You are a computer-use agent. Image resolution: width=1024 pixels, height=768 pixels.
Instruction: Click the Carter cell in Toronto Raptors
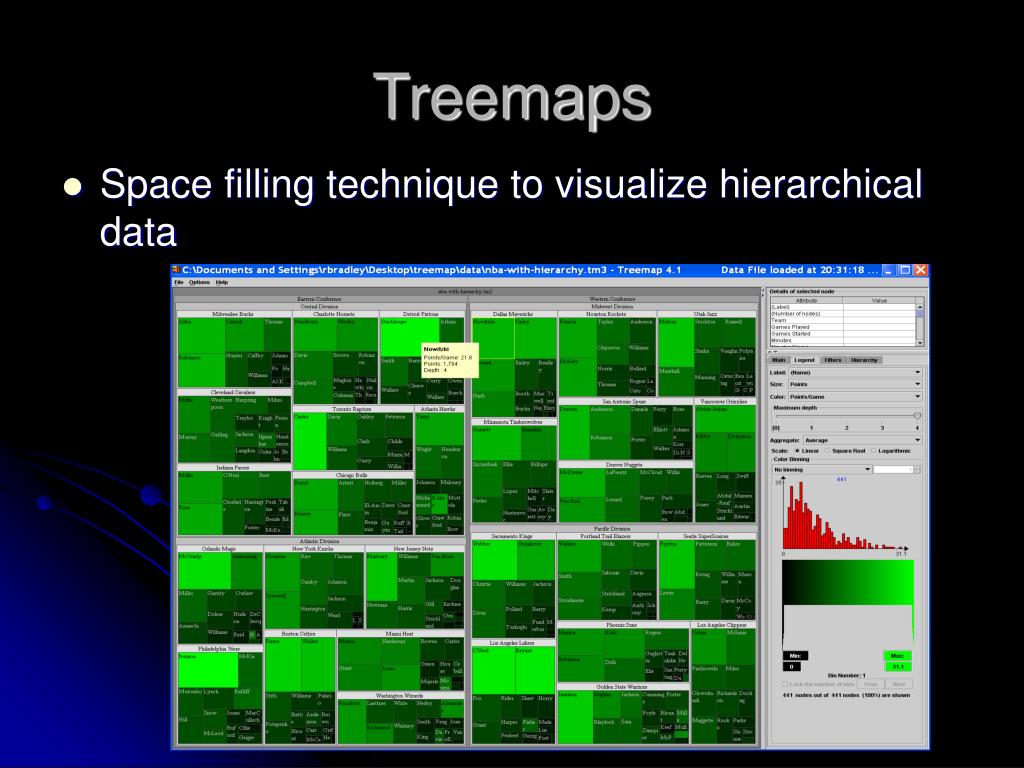coord(309,441)
